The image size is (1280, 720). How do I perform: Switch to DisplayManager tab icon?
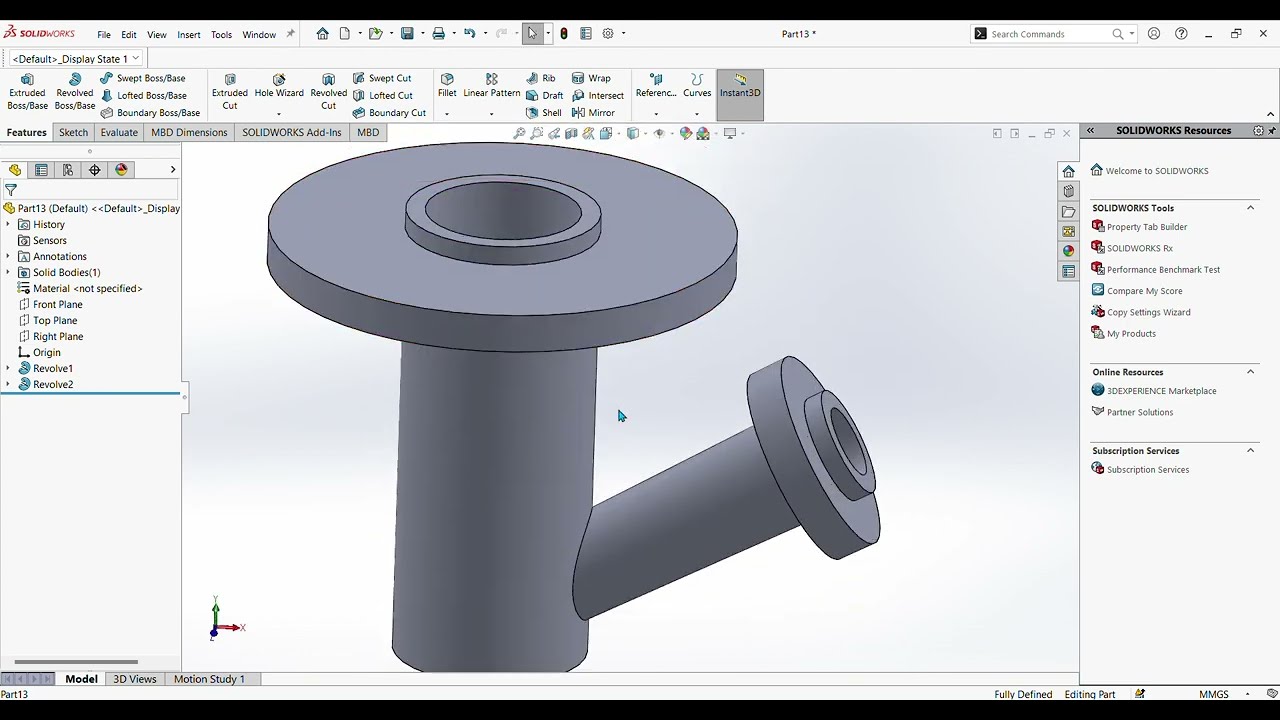pos(122,170)
